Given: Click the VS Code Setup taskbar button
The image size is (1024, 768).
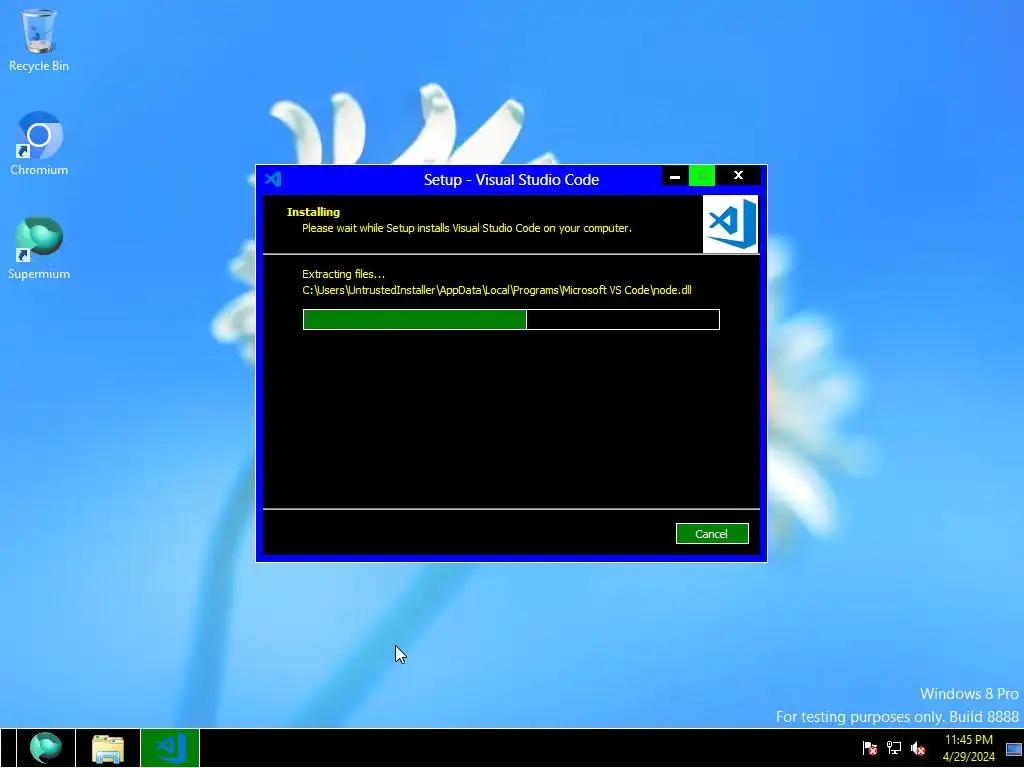Looking at the screenshot, I should (x=170, y=748).
